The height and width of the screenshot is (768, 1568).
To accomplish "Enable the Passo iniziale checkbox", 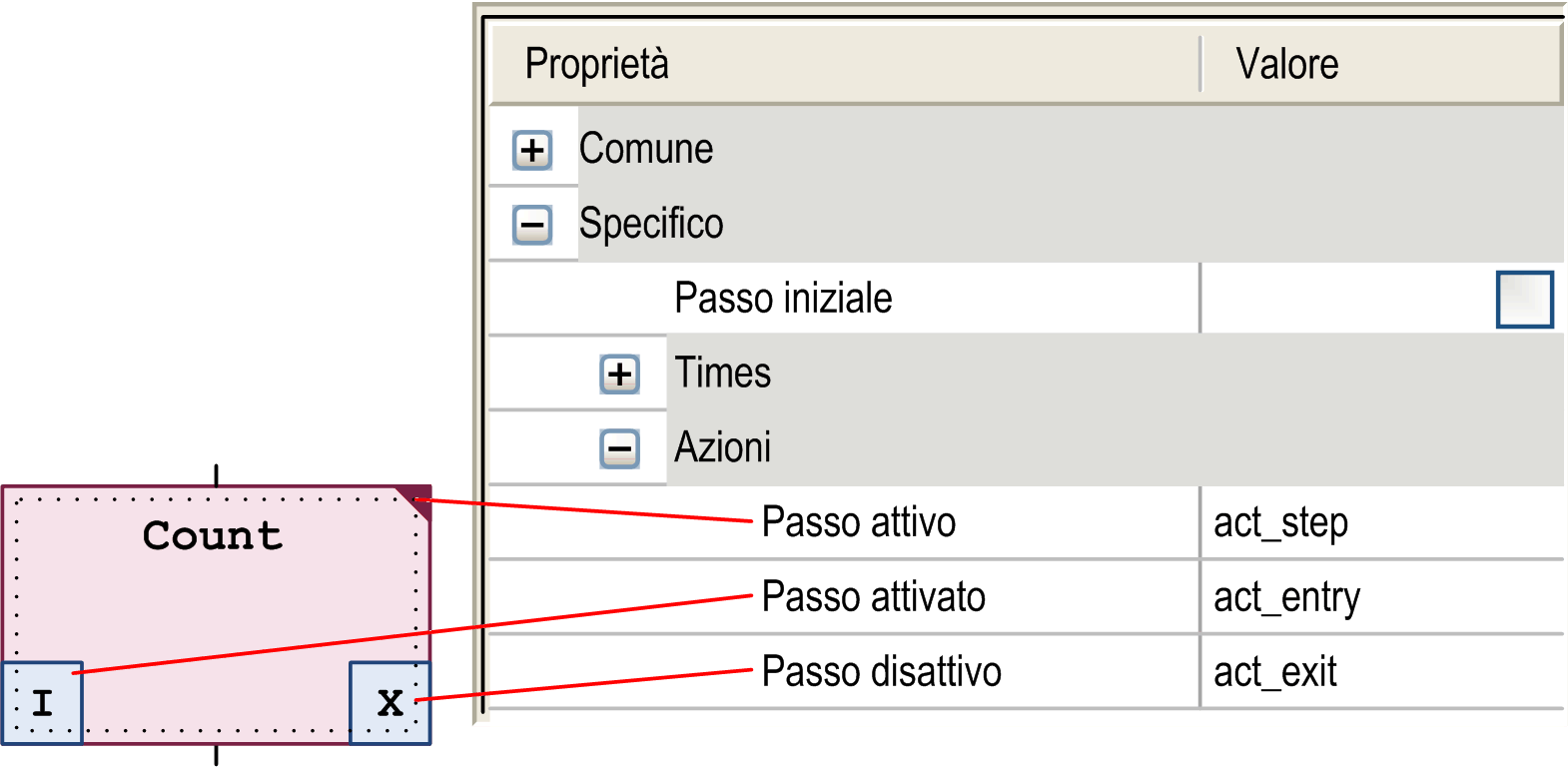I will (x=1524, y=299).
